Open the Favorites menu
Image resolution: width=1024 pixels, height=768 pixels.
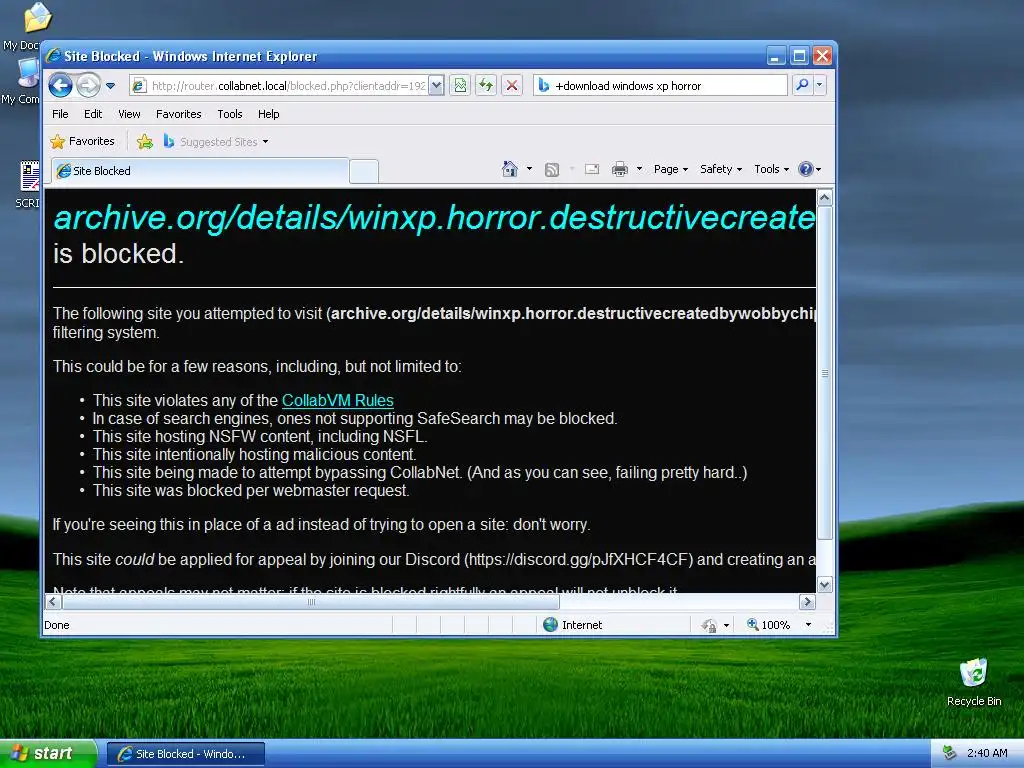[x=178, y=114]
